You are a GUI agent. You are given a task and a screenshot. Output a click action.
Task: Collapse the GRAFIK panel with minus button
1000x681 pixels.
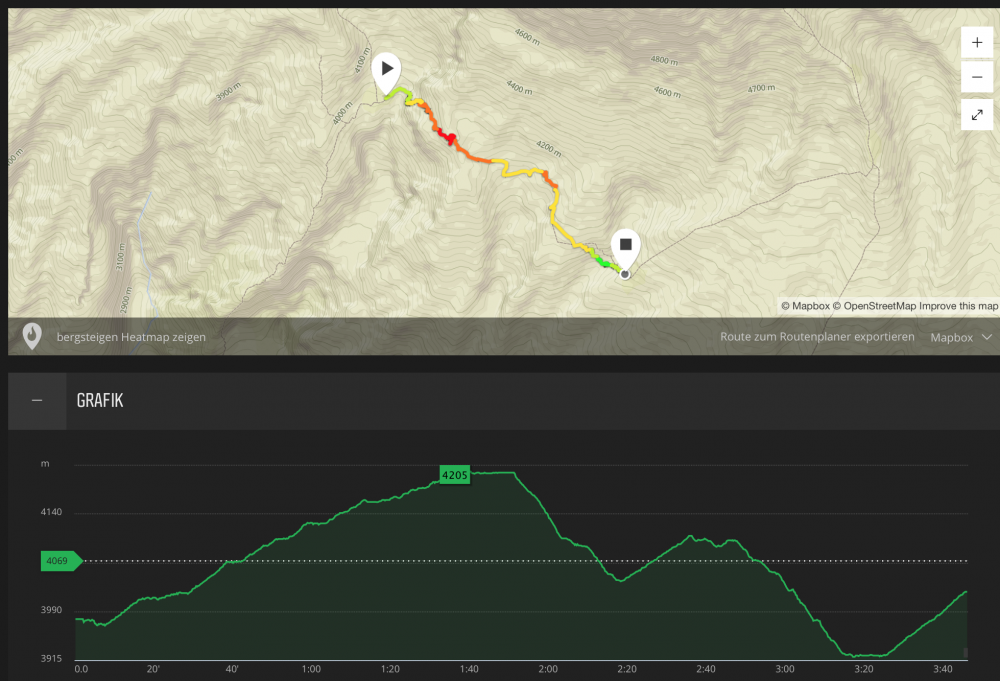pos(37,401)
